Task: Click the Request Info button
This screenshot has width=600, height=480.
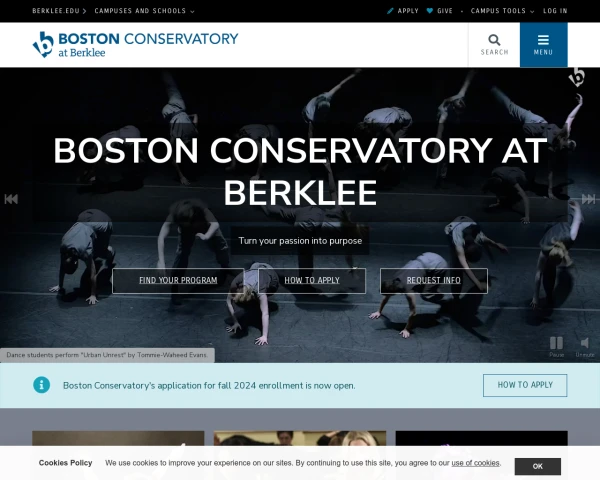Action: coord(434,281)
